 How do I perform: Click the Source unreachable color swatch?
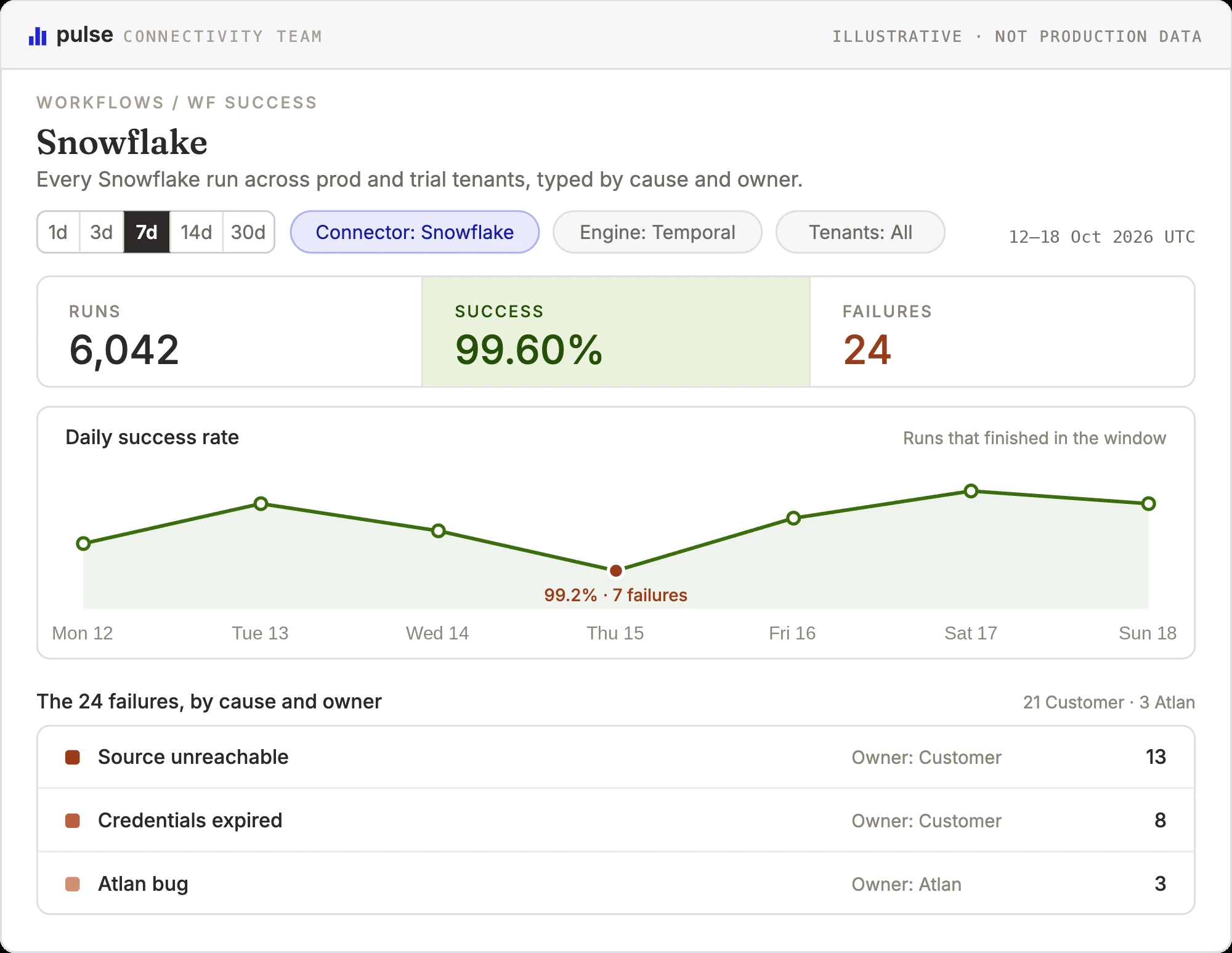[73, 757]
